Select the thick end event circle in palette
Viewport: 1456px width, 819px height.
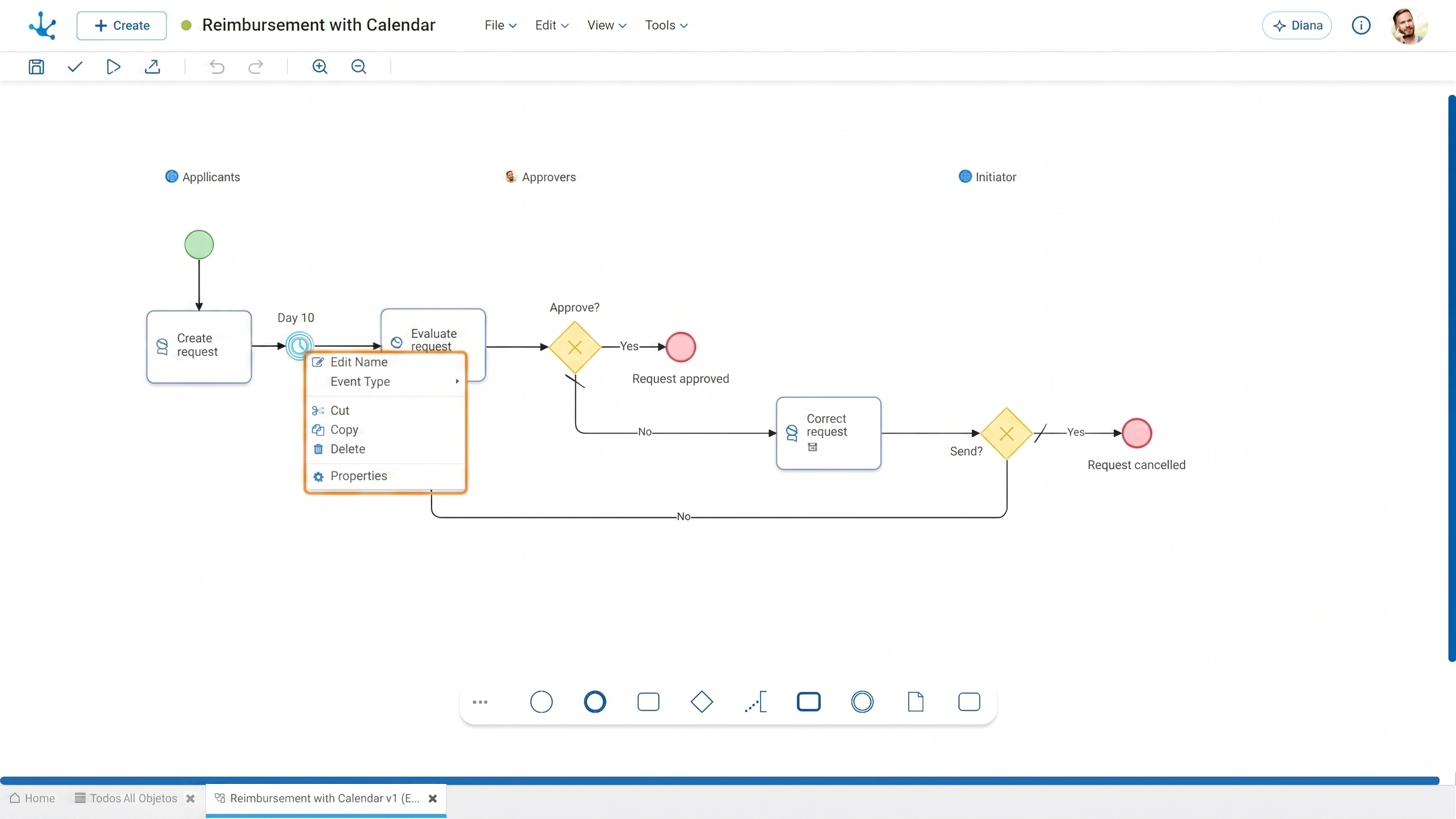click(595, 702)
